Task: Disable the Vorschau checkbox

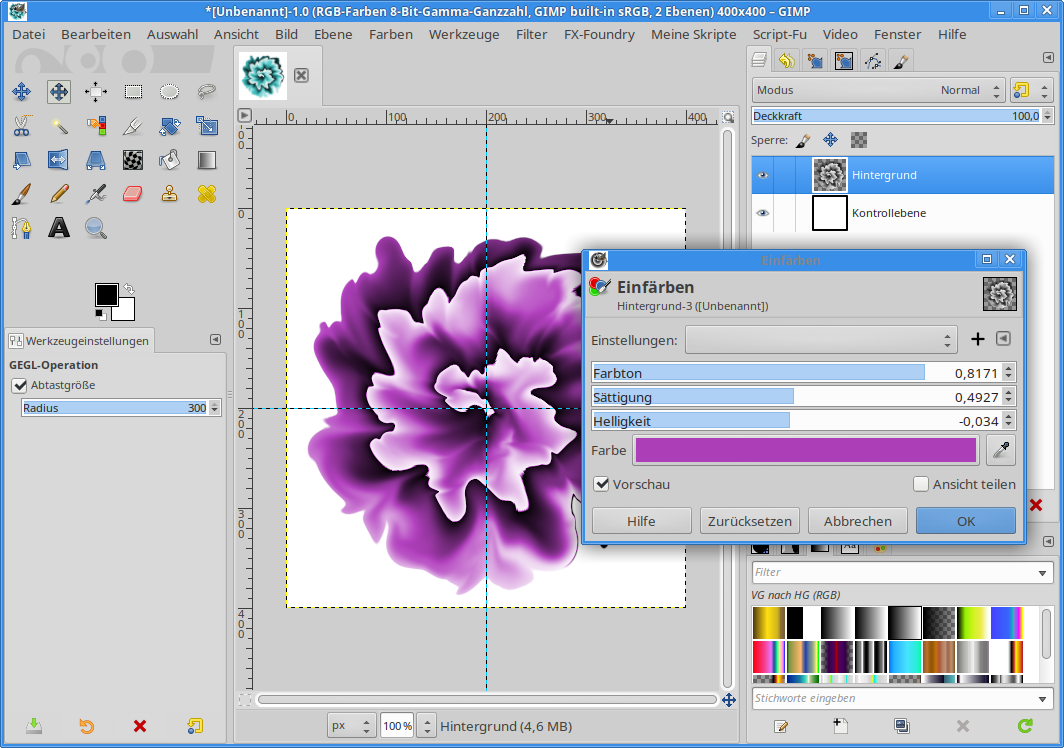Action: [602, 484]
